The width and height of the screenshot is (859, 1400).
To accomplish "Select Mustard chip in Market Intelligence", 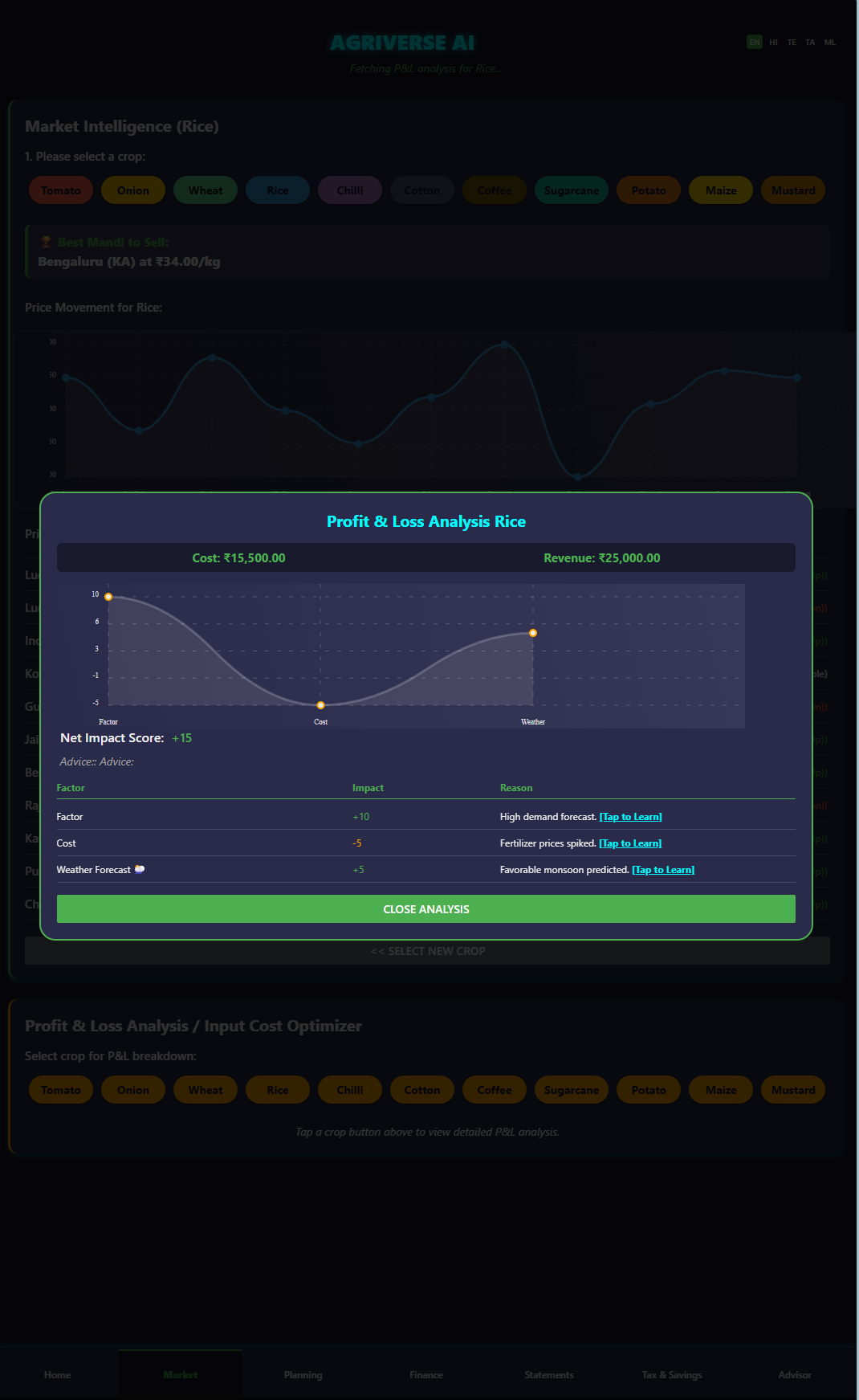I will [793, 190].
